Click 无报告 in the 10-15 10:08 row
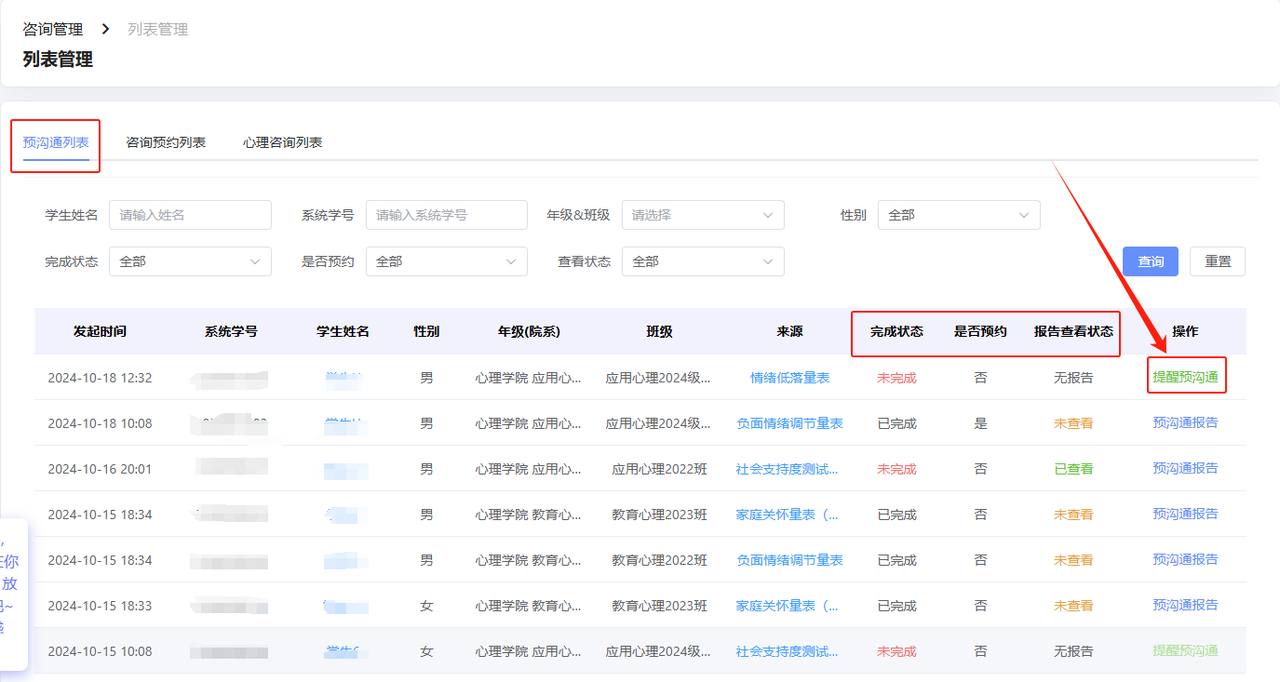 (x=1074, y=652)
